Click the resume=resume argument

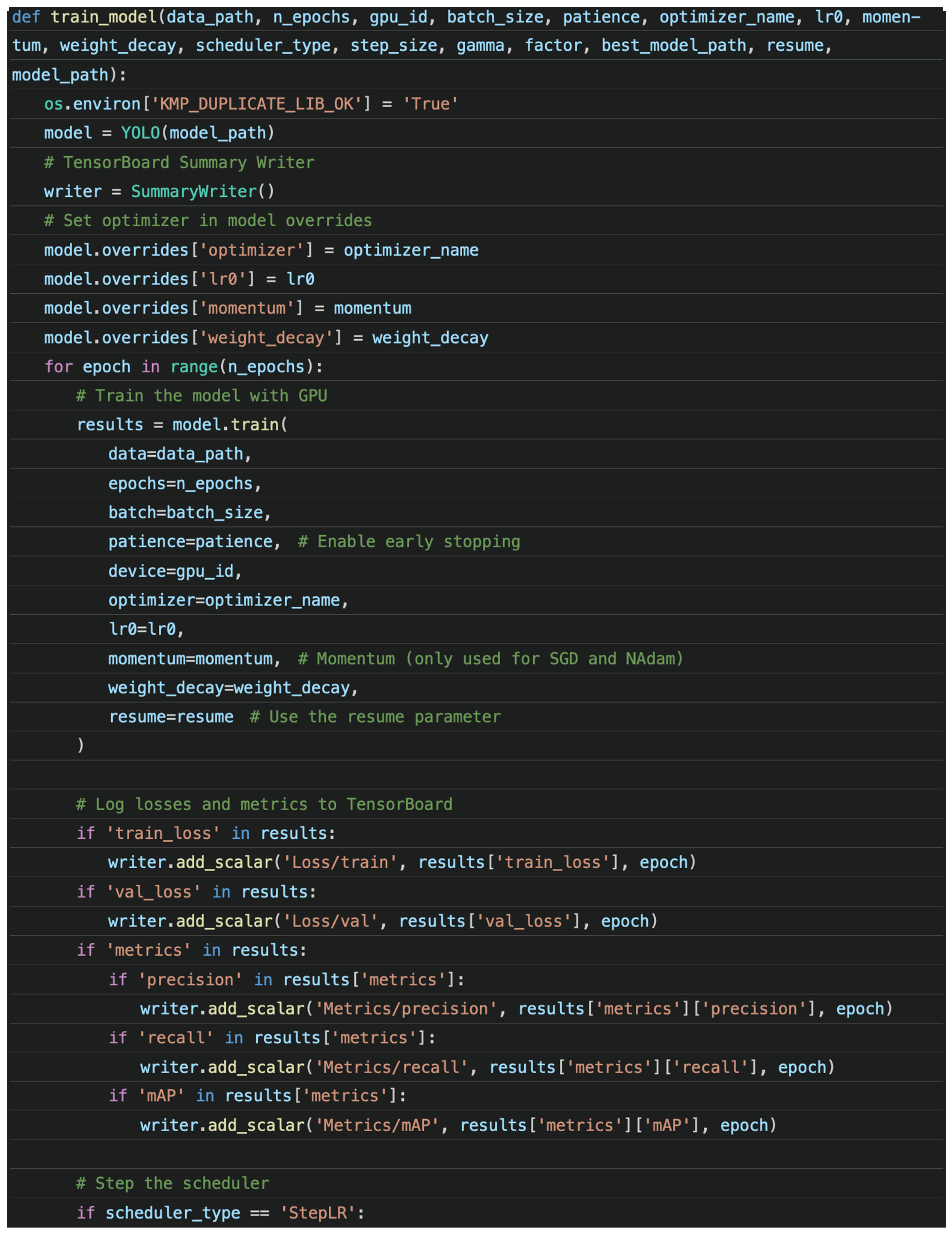(171, 717)
